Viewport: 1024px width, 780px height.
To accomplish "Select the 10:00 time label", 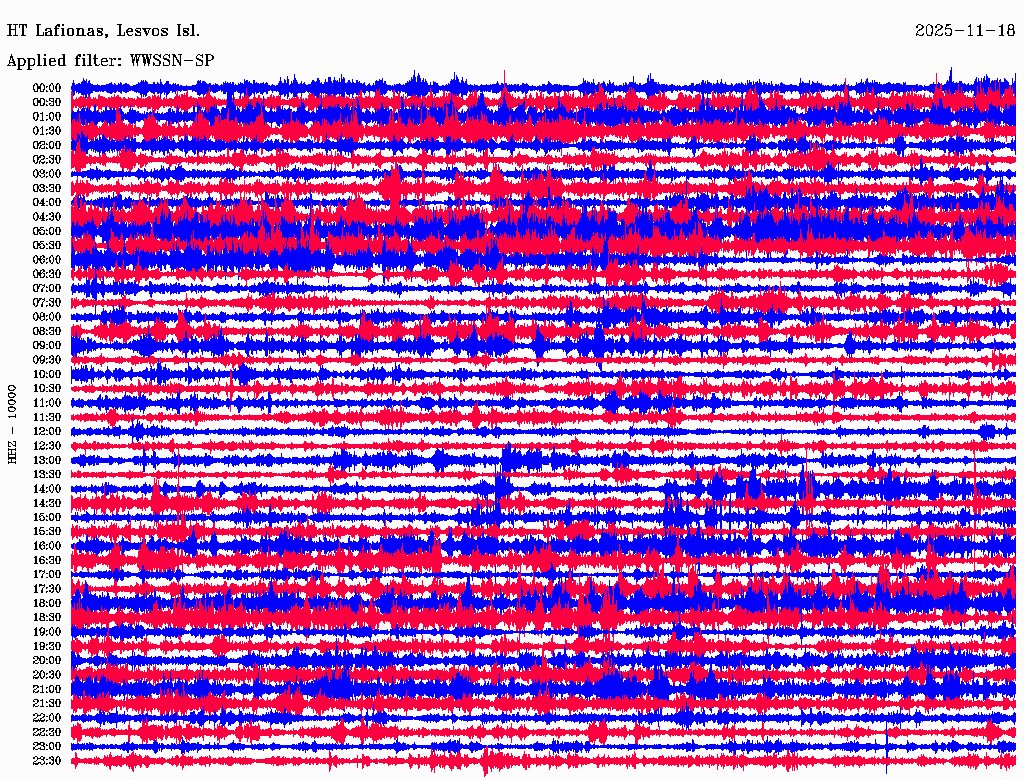I will 46,374.
